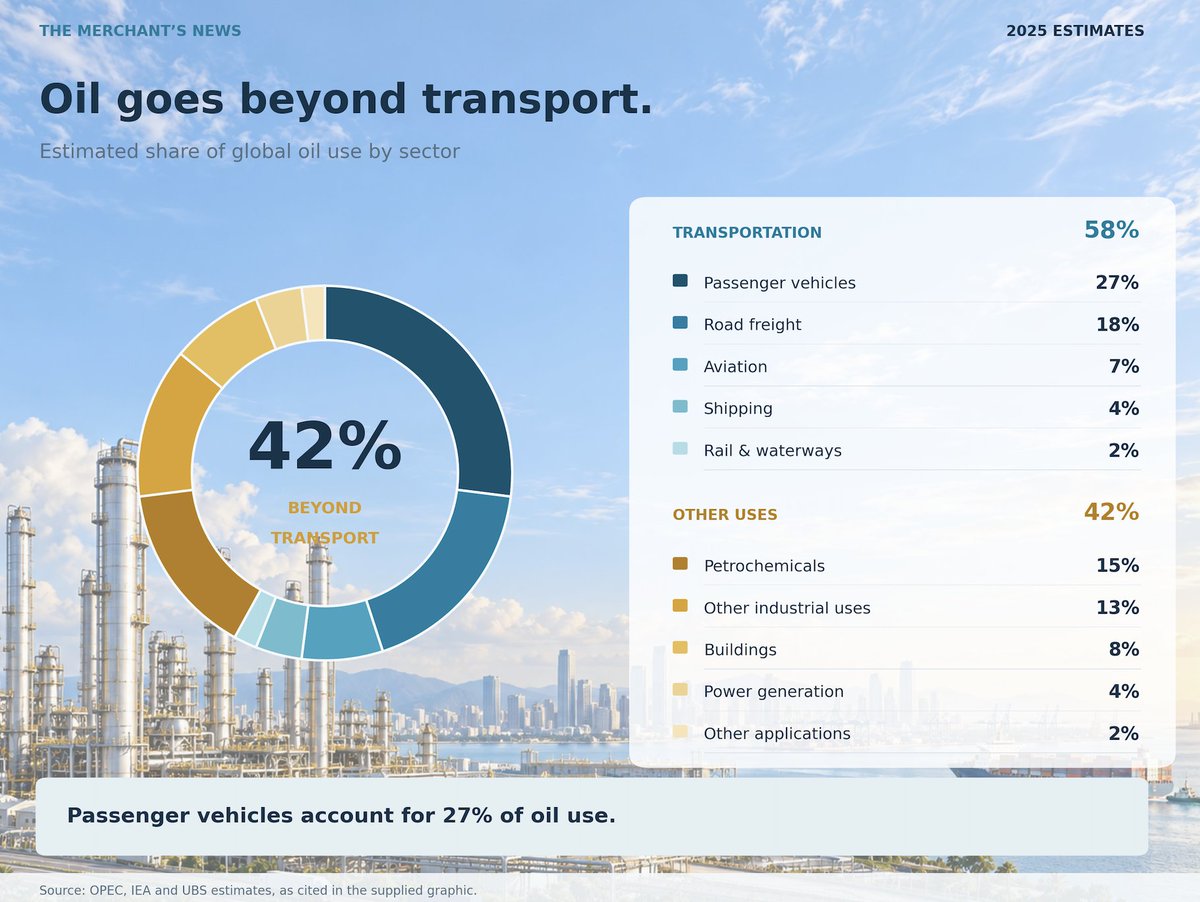This screenshot has height=902, width=1200.
Task: Click the OTHER USES section heading
Action: click(x=725, y=515)
